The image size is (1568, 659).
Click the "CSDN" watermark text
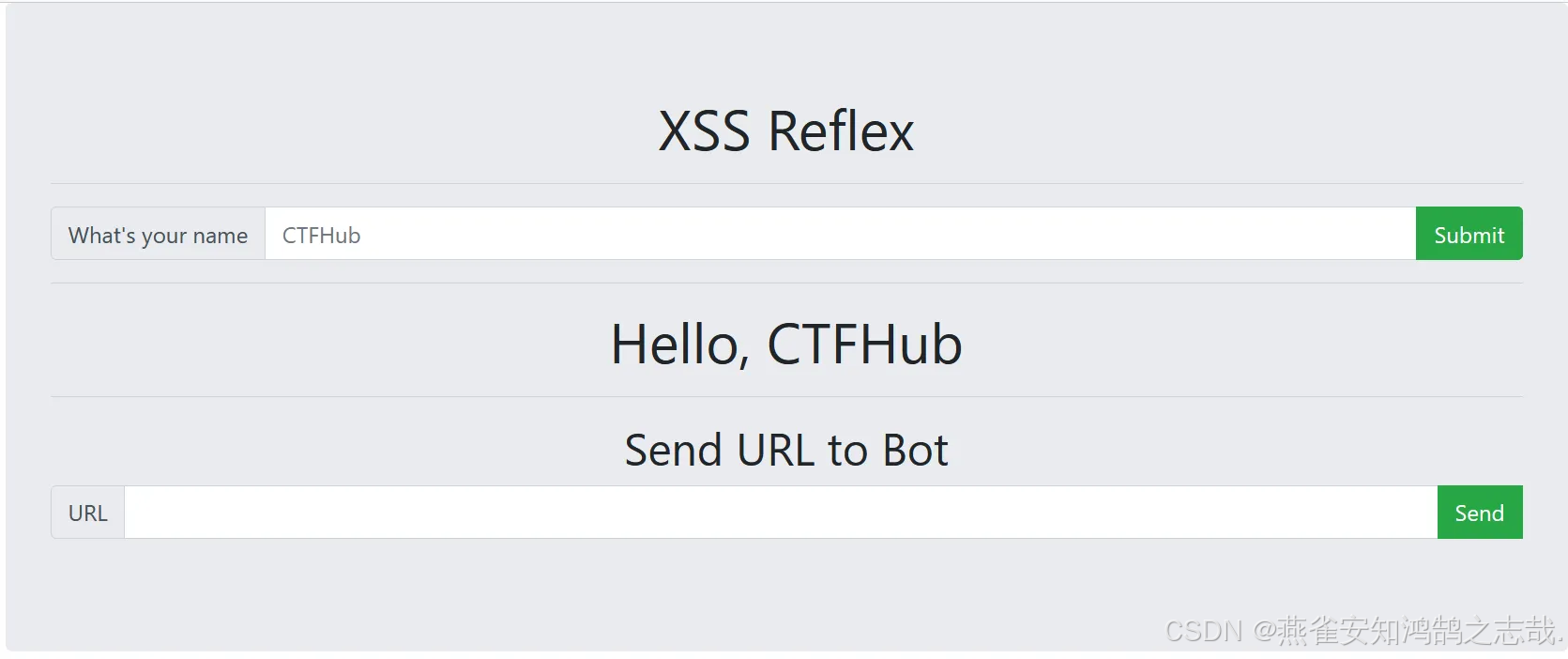pyautogui.click(x=1203, y=631)
